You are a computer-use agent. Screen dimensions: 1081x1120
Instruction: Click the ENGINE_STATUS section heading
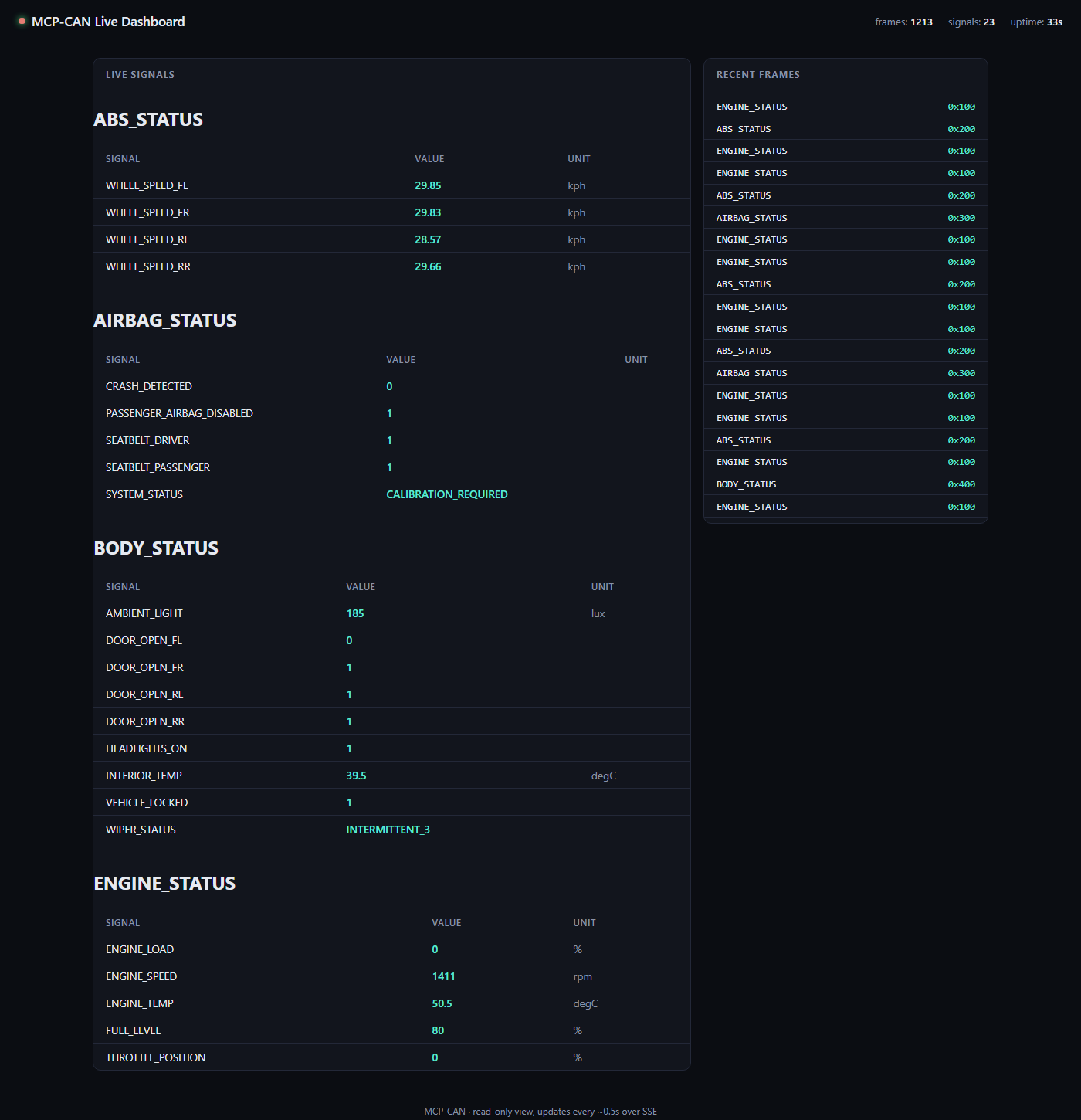tap(164, 884)
